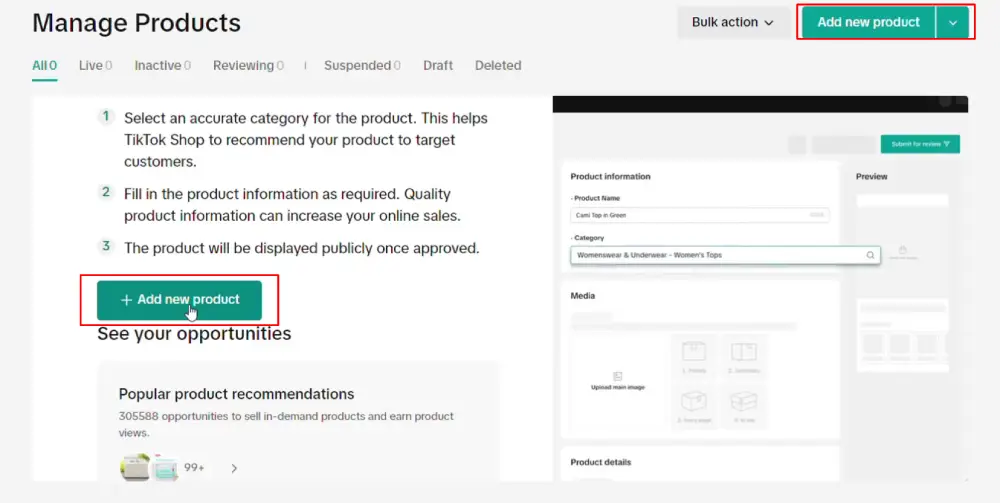Screen dimensions: 1000x503
Task: Open the arrow menu beside Add new product
Action: (x=953, y=22)
